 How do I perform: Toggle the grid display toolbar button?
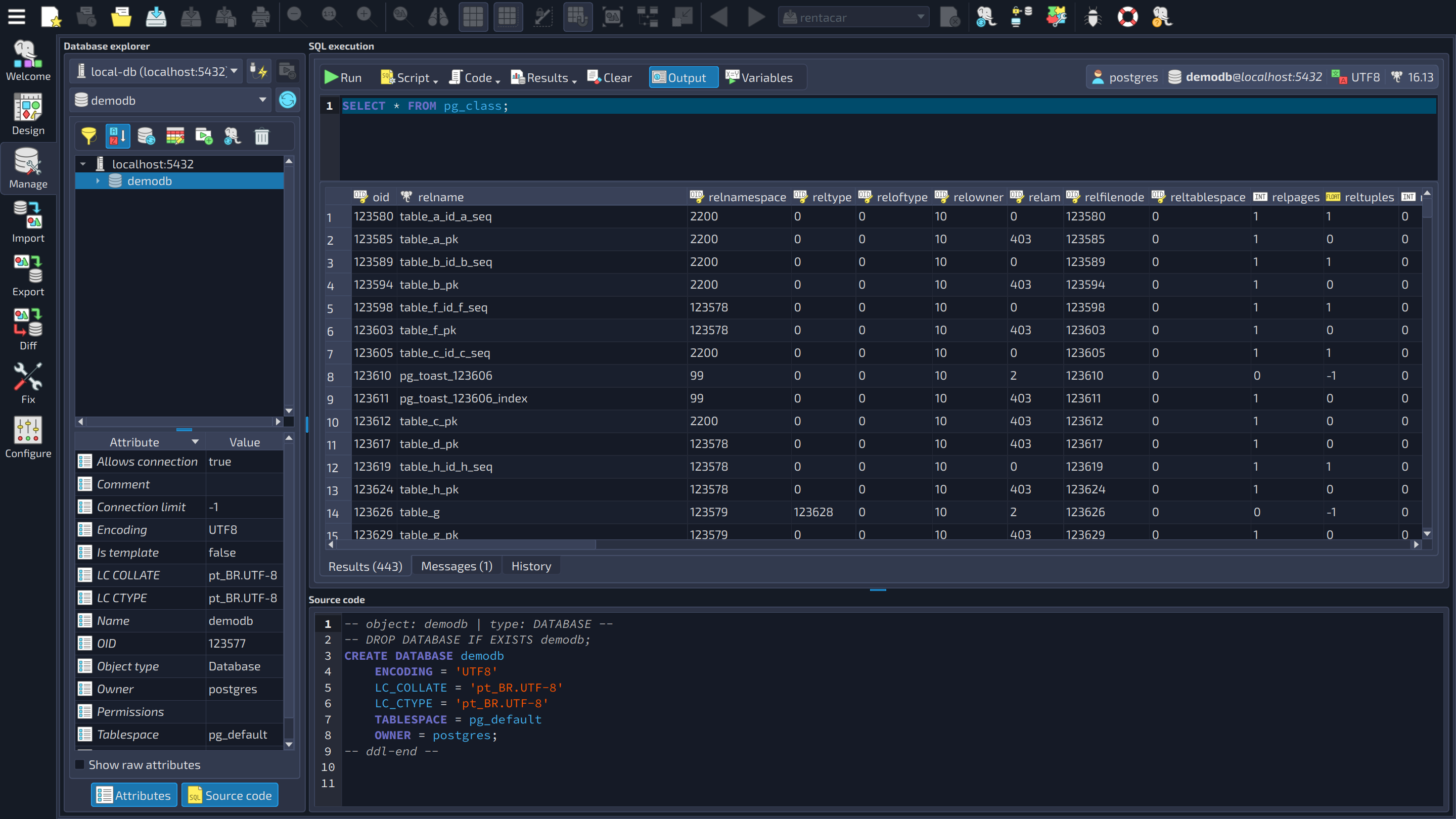click(473, 16)
